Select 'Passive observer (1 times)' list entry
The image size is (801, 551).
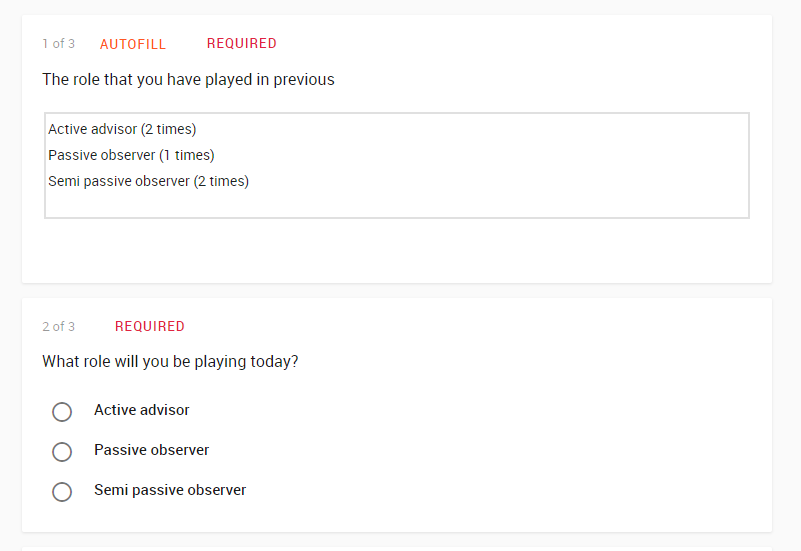tap(131, 155)
